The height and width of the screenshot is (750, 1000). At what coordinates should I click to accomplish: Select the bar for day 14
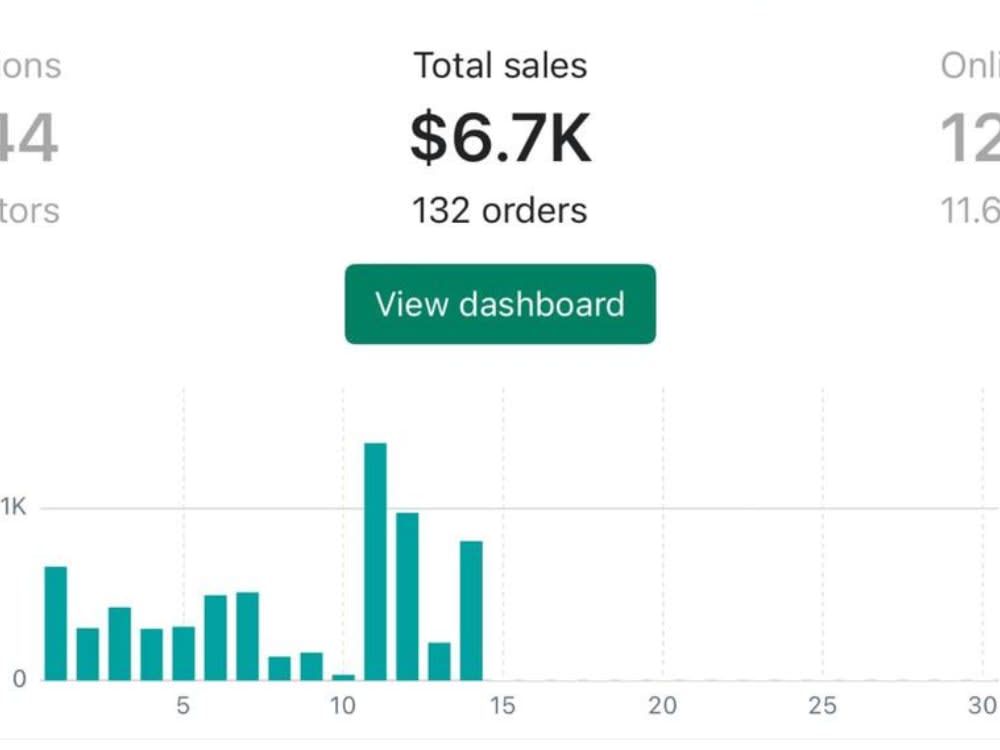click(471, 610)
